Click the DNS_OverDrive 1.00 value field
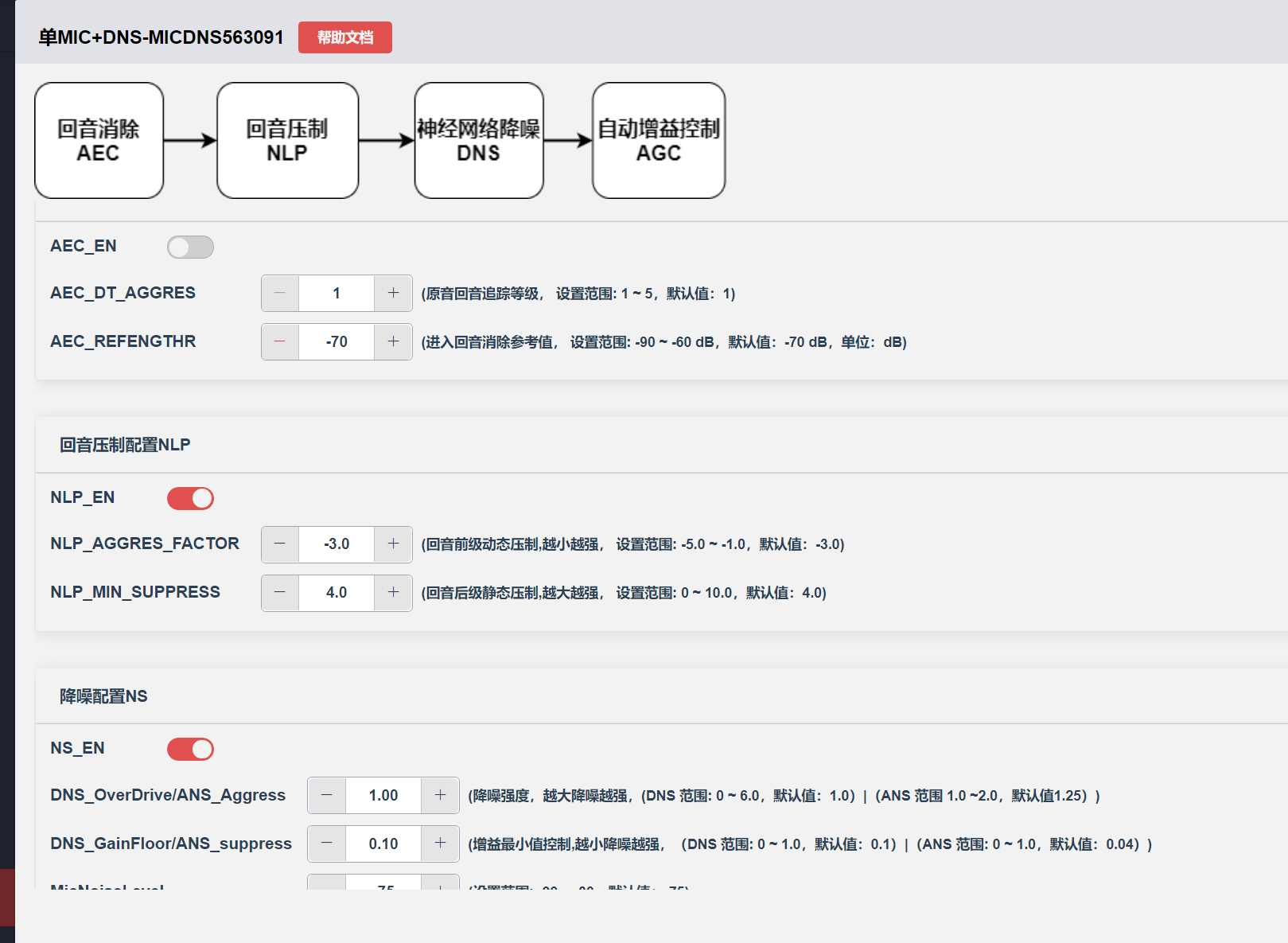The height and width of the screenshot is (943, 1288). pyautogui.click(x=383, y=796)
